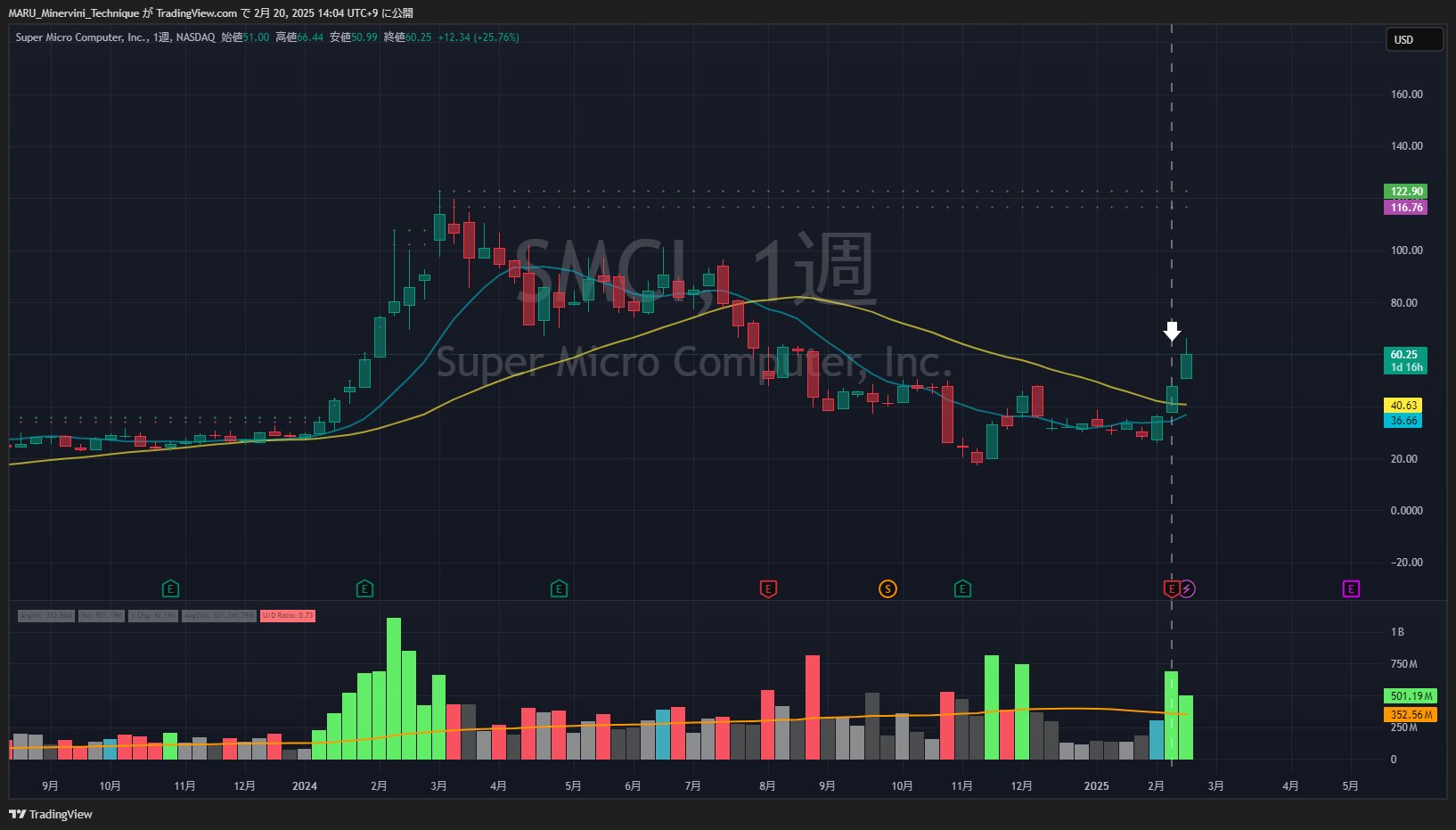Click the AvgSVol indicator tag
This screenshot has width=1456, height=830.
click(x=219, y=615)
